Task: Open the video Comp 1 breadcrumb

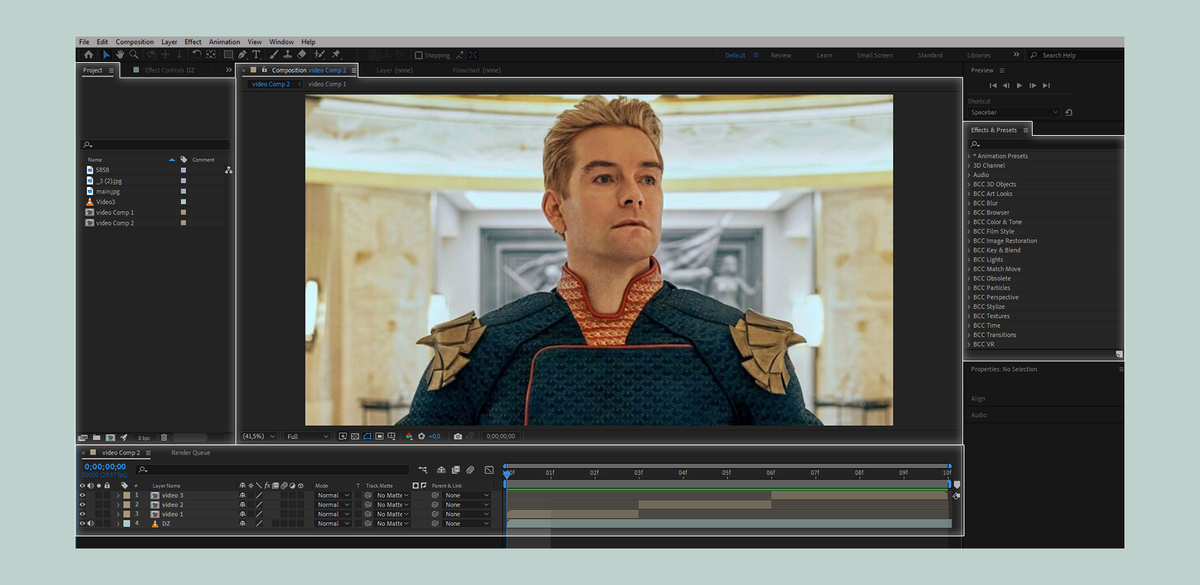Action: pyautogui.click(x=327, y=84)
